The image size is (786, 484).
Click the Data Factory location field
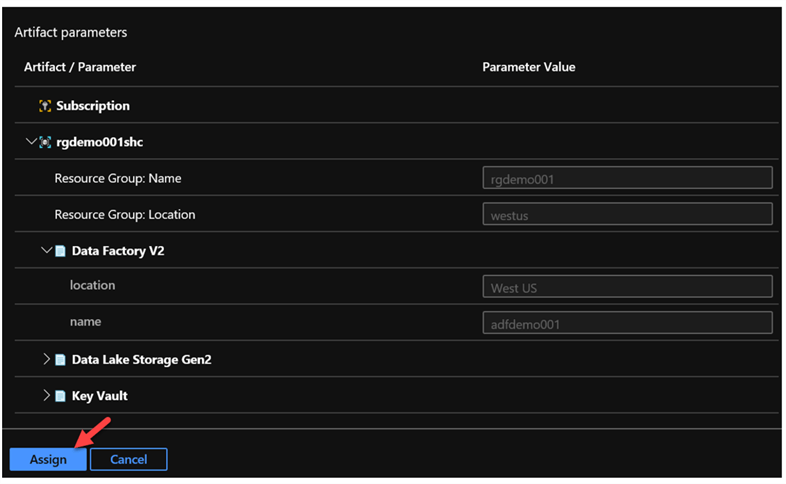626,287
